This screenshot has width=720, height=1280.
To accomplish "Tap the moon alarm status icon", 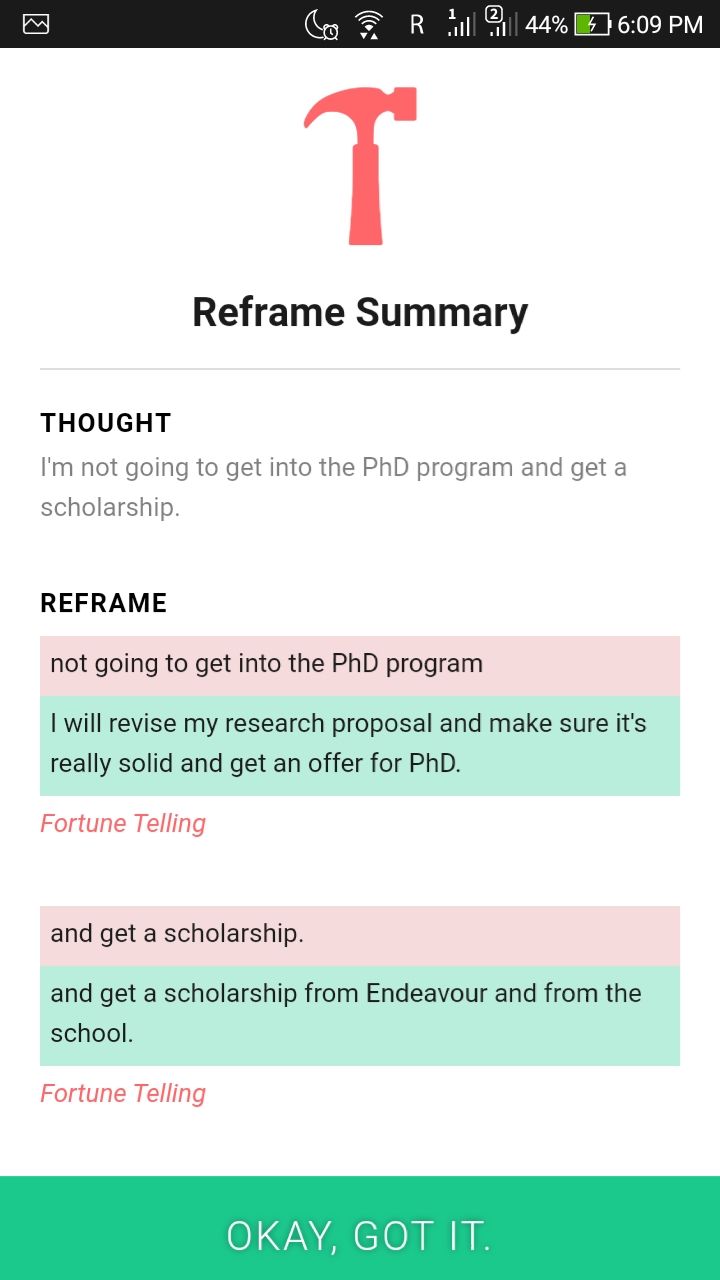I will coord(321,24).
